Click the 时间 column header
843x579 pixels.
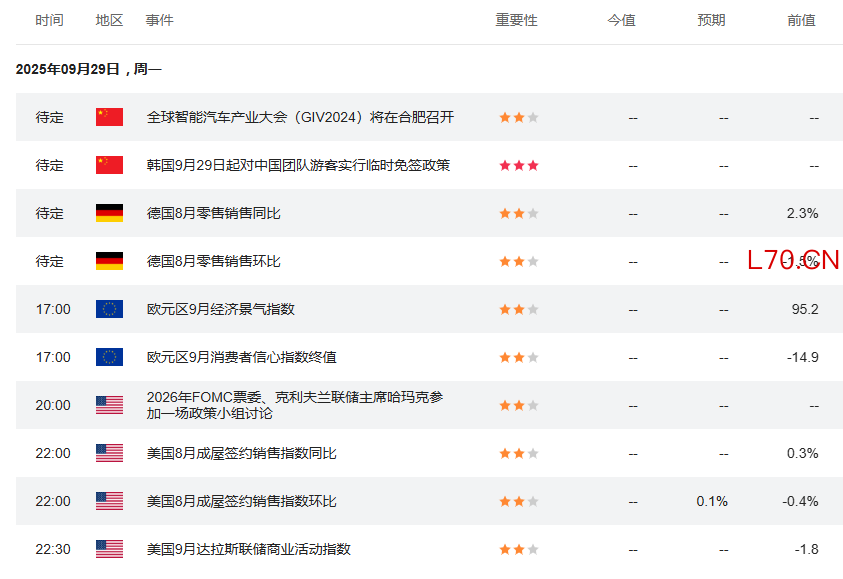coord(49,20)
